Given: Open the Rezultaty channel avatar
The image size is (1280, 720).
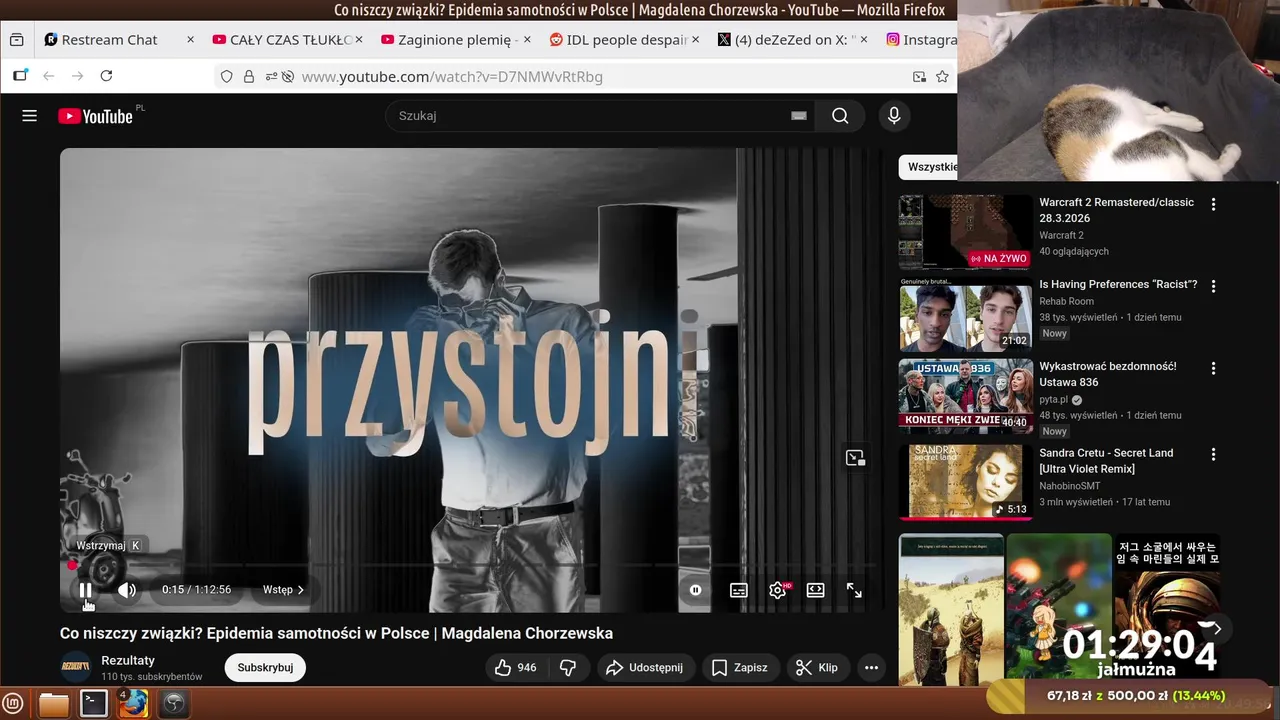Looking at the screenshot, I should click(76, 667).
